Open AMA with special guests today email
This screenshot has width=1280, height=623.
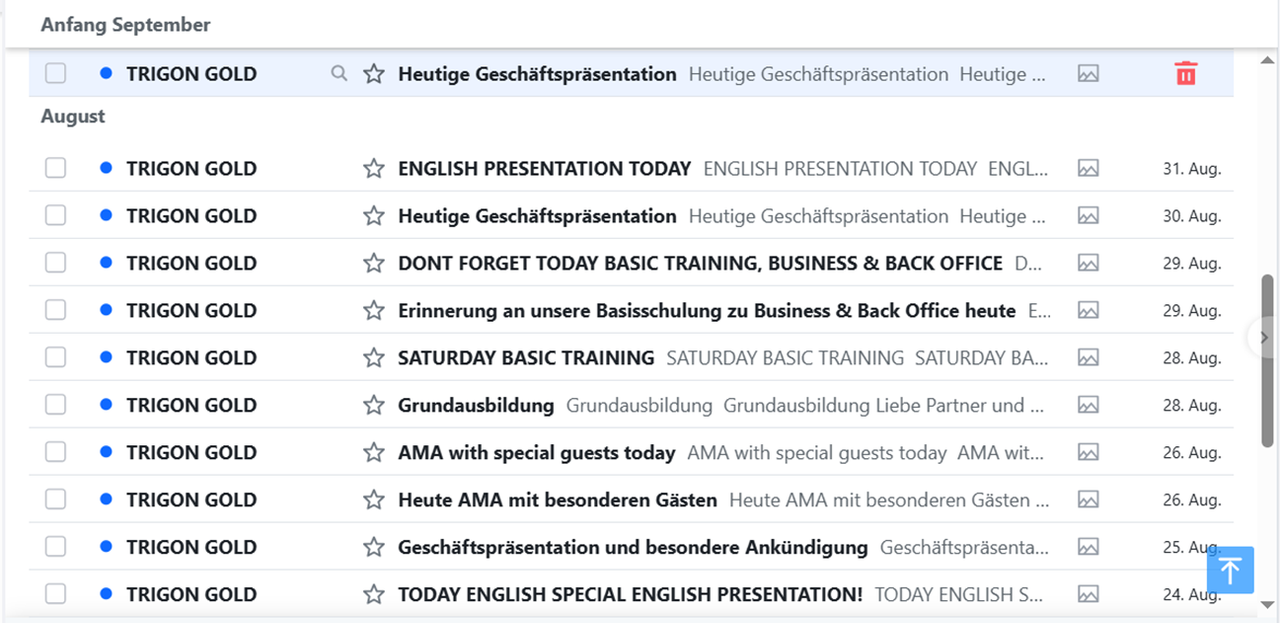(x=536, y=452)
